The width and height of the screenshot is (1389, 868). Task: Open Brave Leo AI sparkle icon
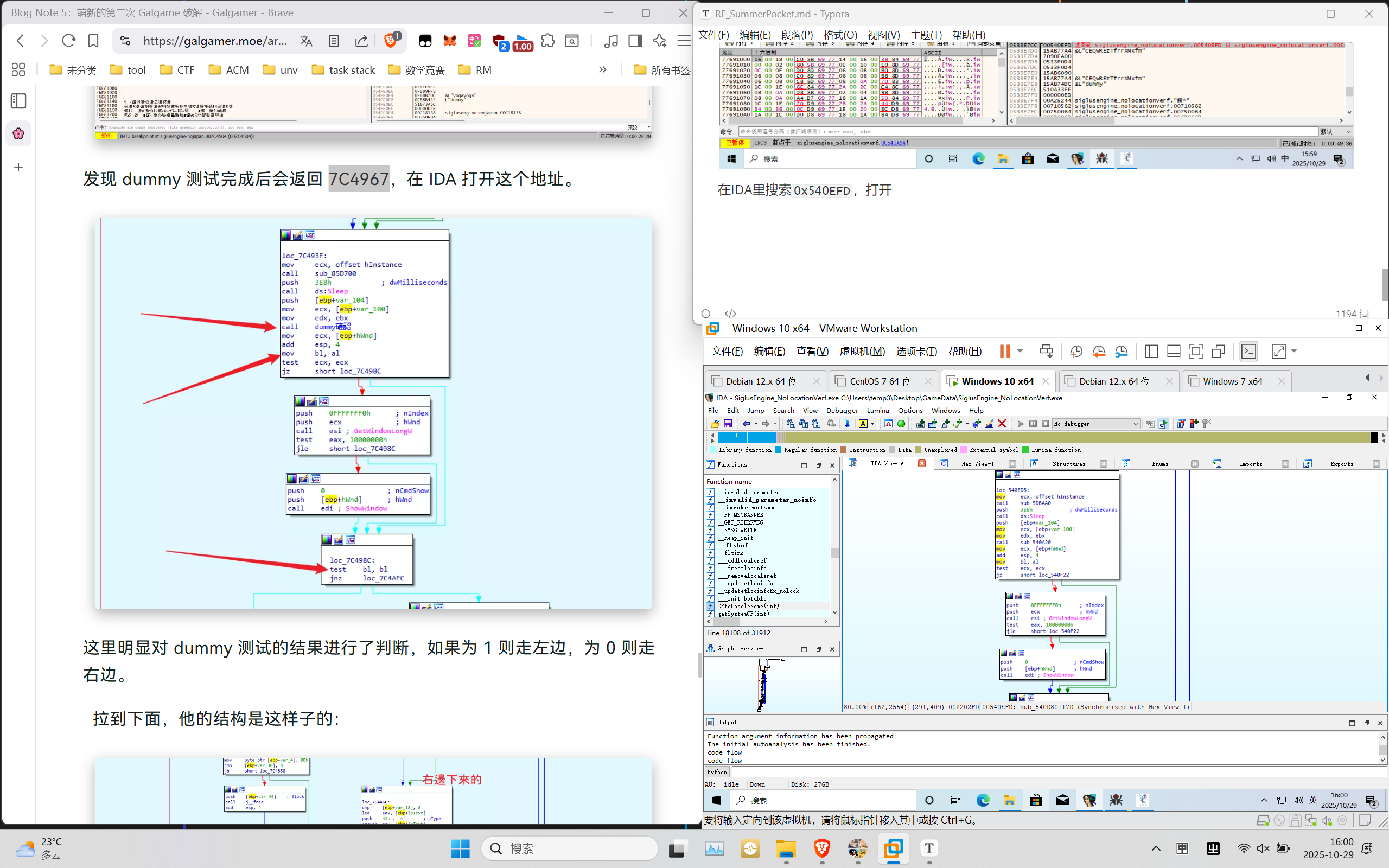(659, 41)
